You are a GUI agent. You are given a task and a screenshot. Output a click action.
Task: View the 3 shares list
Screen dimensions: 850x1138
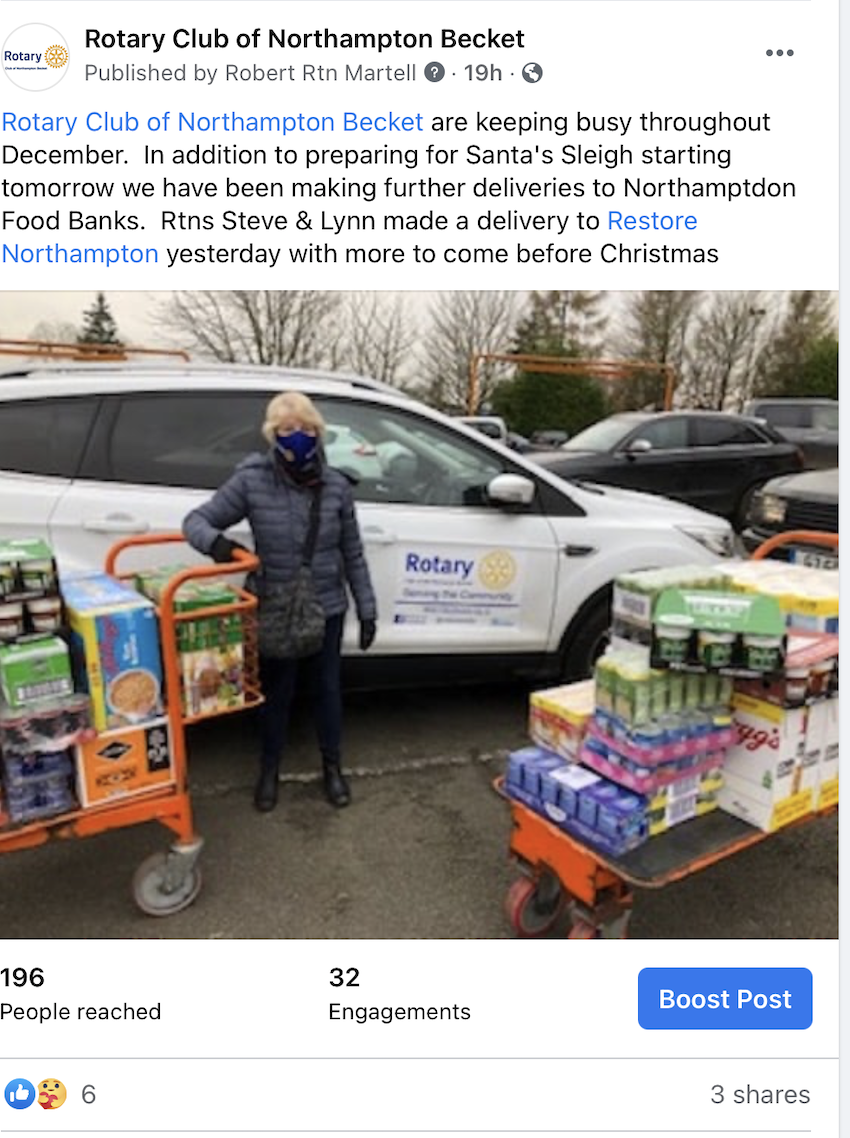tap(760, 1094)
